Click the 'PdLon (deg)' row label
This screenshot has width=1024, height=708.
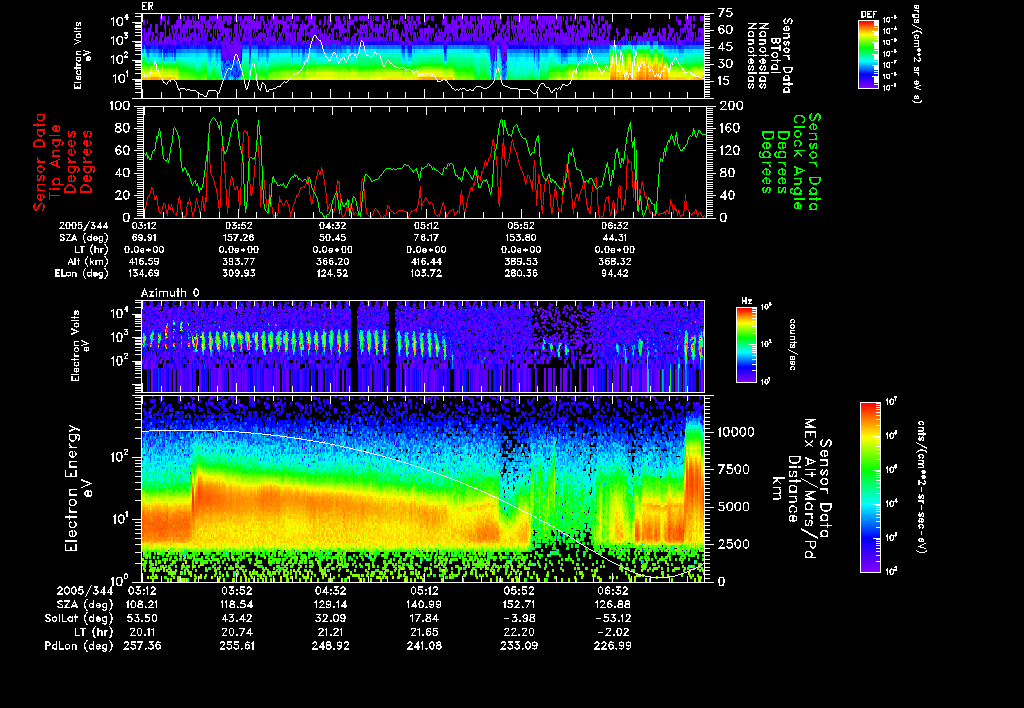point(78,645)
